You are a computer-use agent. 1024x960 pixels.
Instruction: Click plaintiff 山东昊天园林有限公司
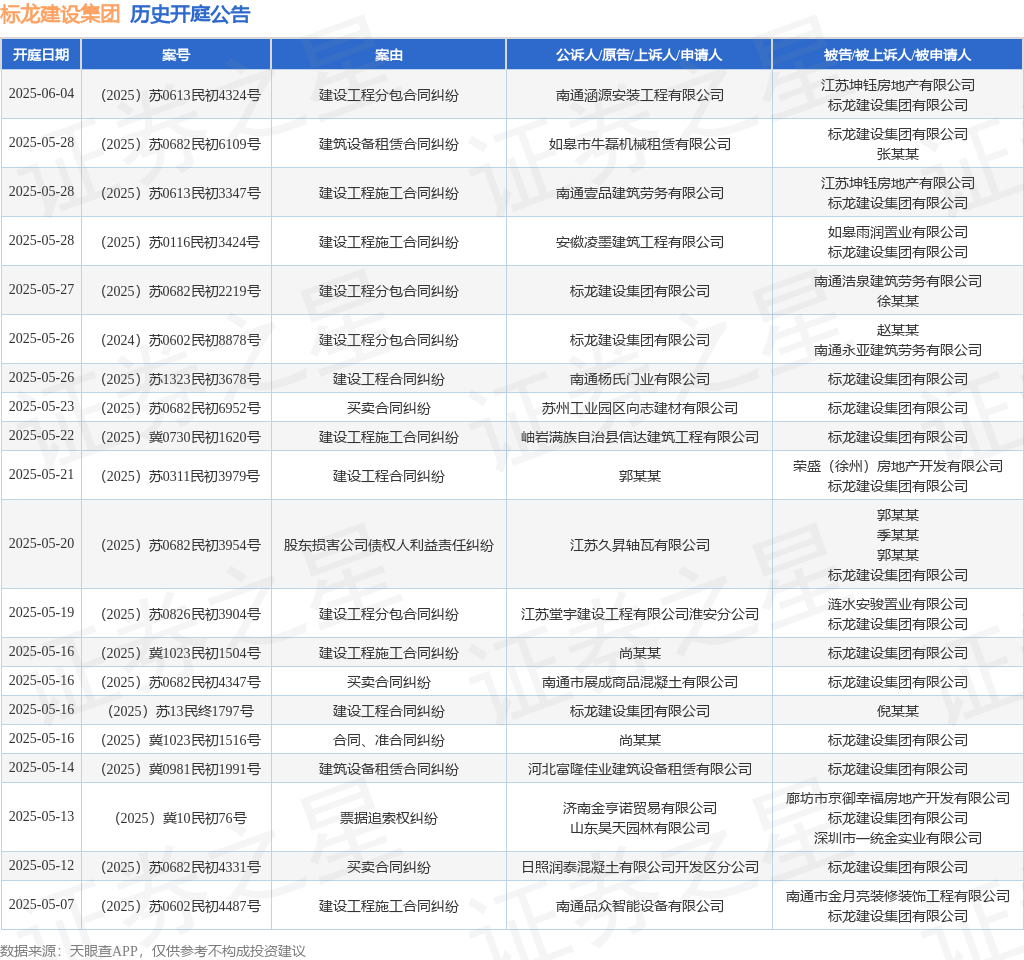[x=639, y=828]
